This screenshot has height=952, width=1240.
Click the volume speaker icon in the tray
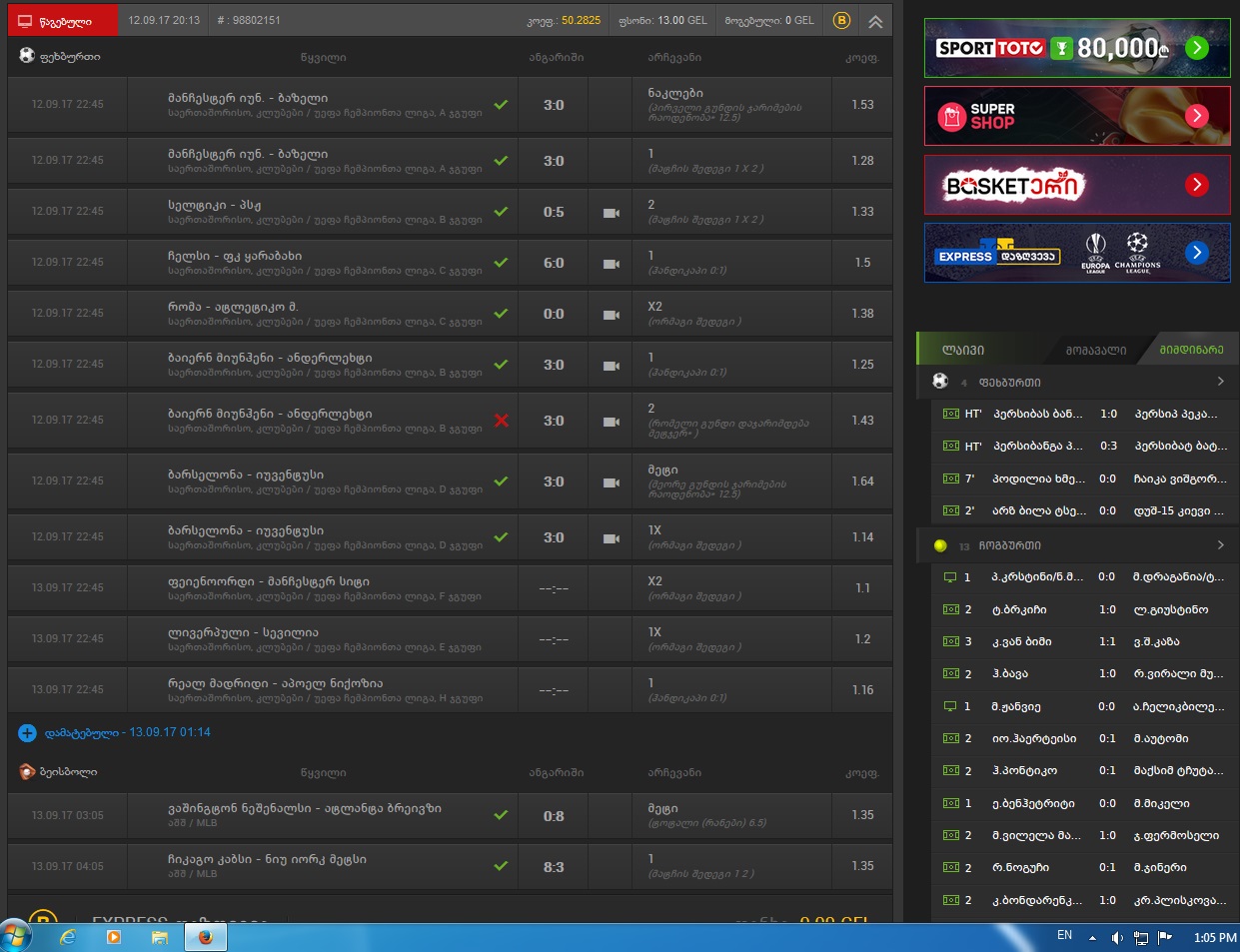tap(1117, 938)
